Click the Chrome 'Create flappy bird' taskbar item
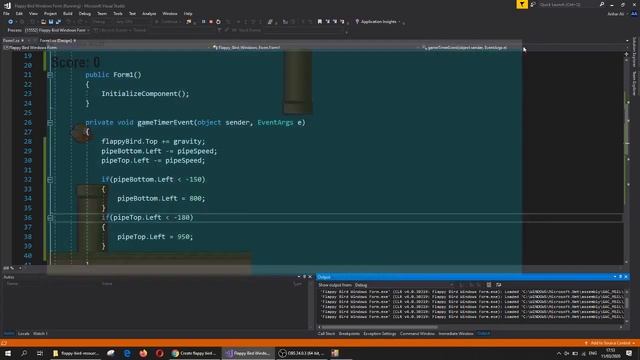Image resolution: width=640 pixels, height=360 pixels. click(x=194, y=353)
